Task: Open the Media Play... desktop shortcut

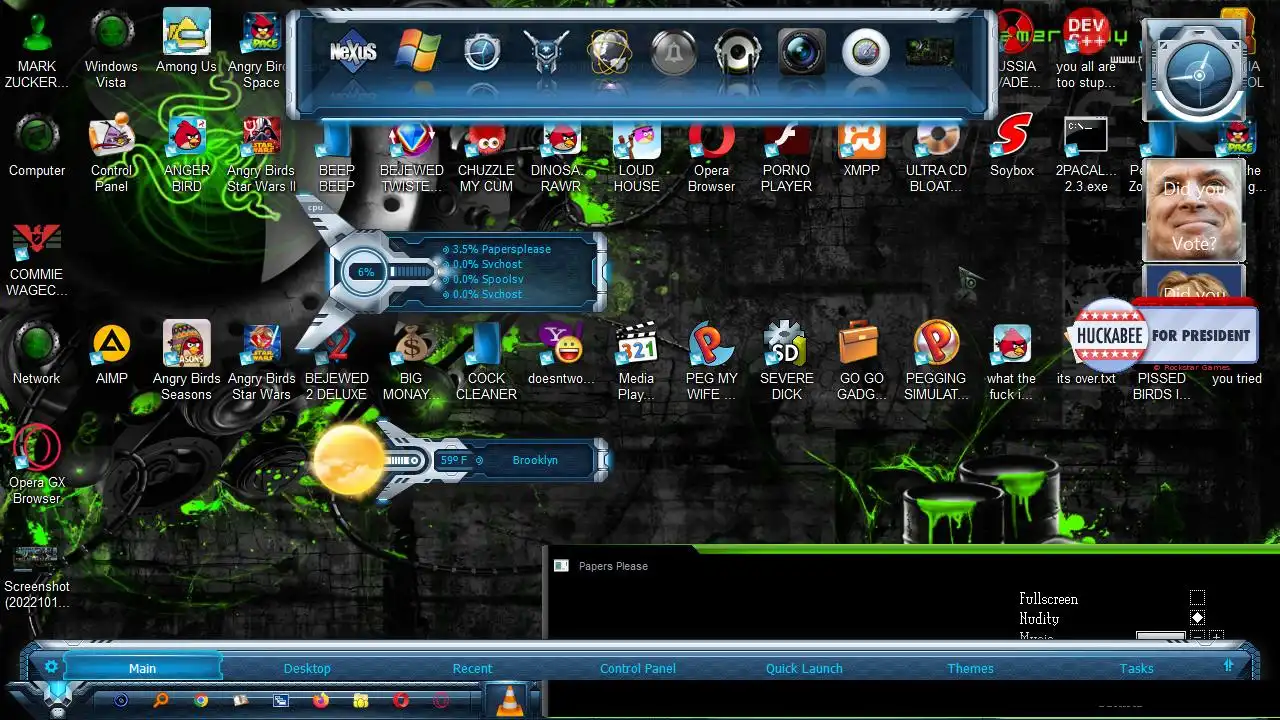Action: point(636,362)
